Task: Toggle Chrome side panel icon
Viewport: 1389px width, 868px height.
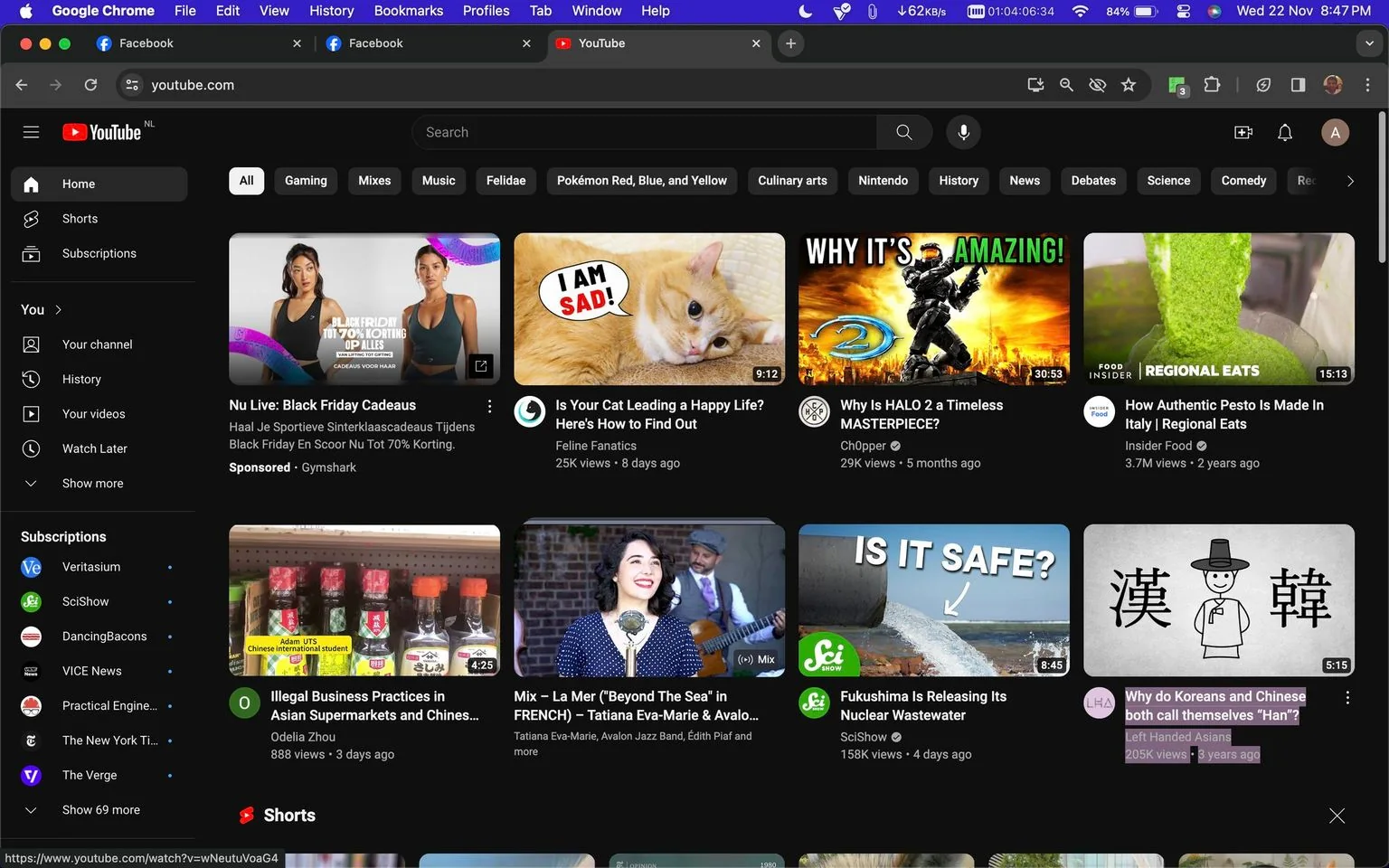Action: coord(1298,84)
